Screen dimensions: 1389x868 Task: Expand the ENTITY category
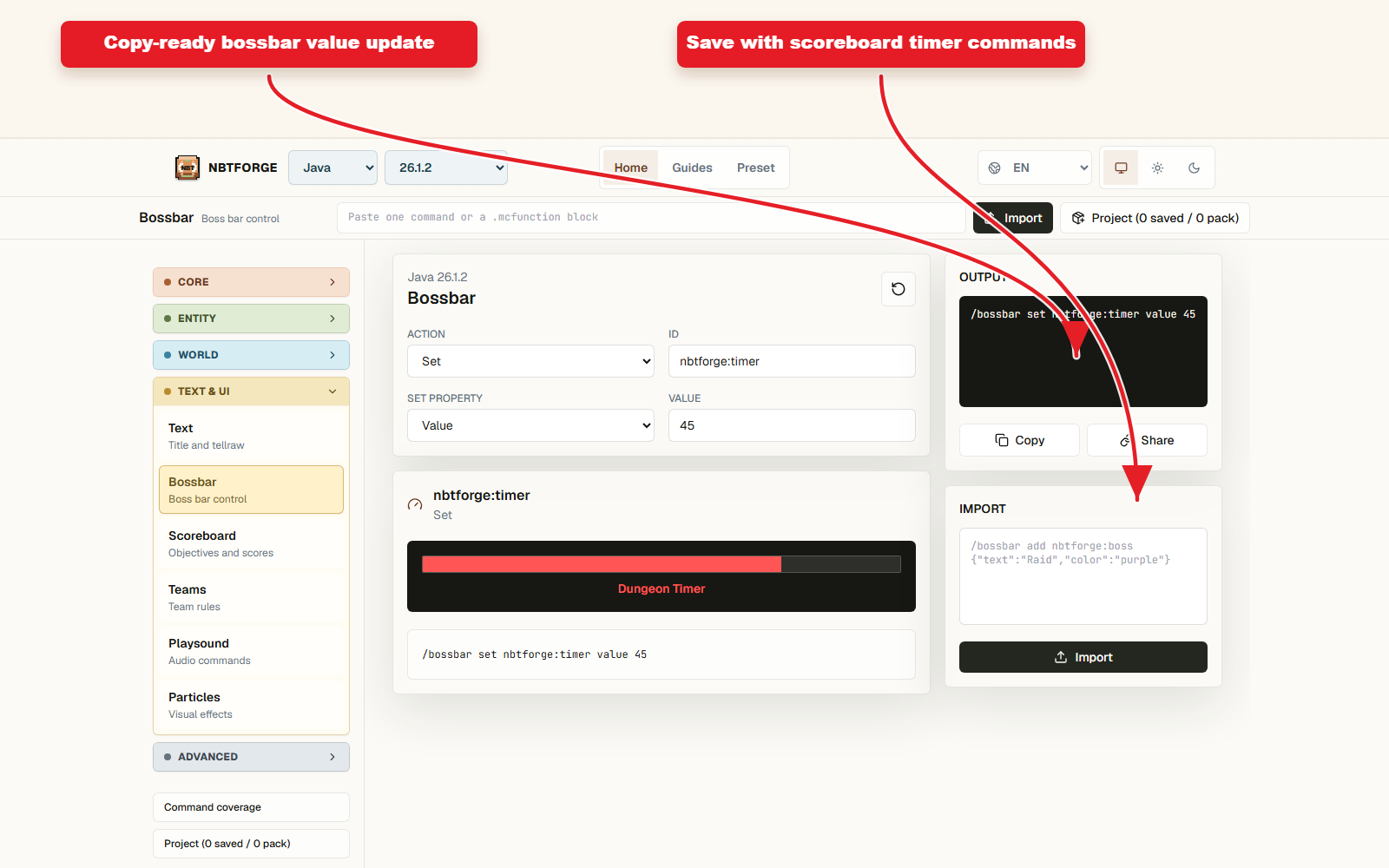251,319
